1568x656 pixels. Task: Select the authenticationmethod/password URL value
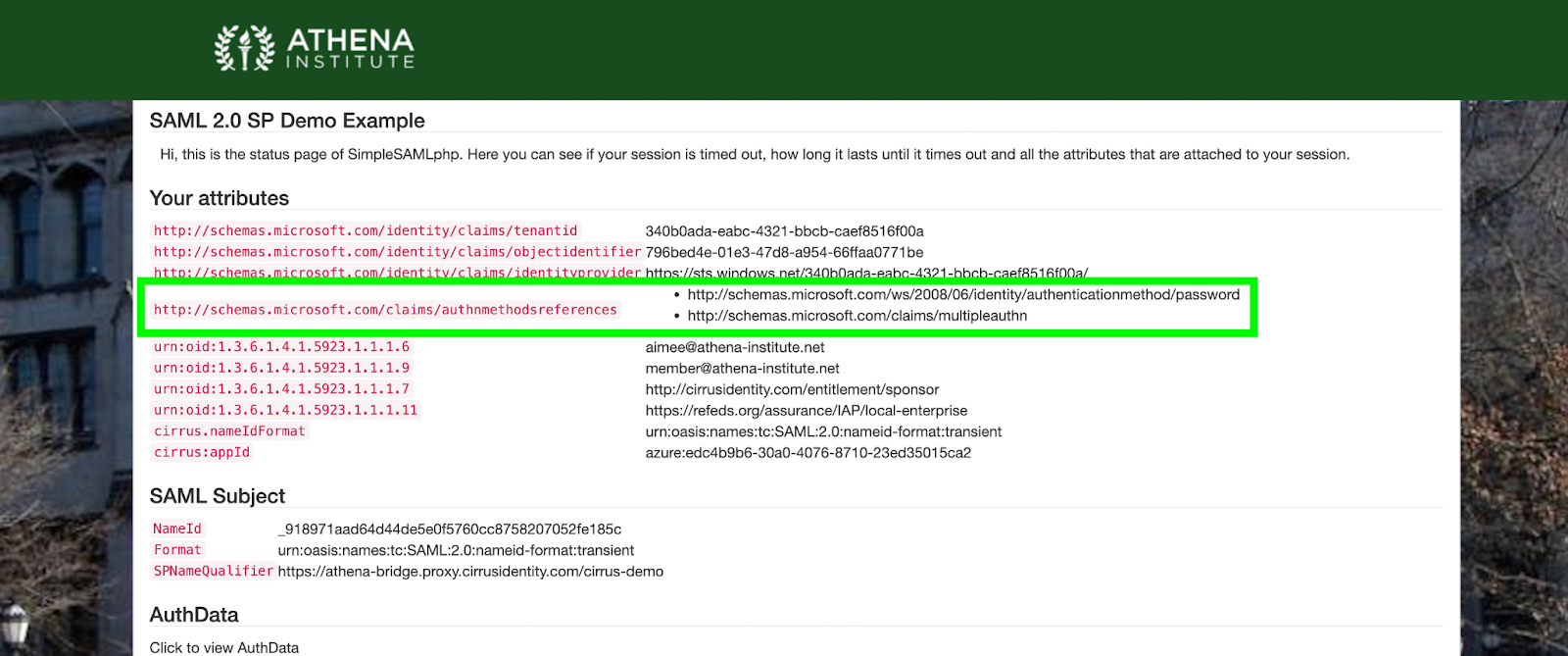click(x=963, y=294)
